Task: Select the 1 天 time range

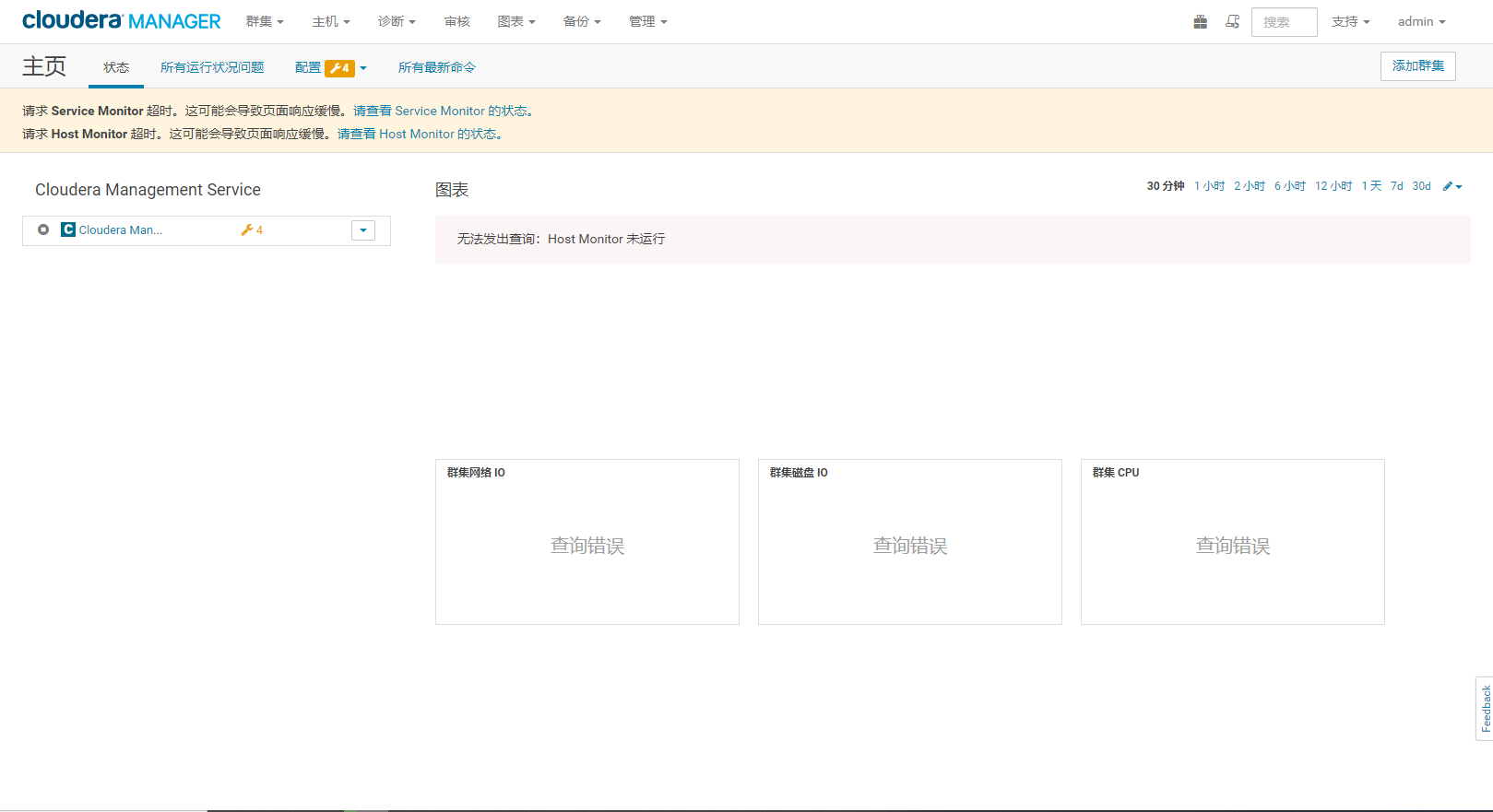Action: click(1372, 186)
